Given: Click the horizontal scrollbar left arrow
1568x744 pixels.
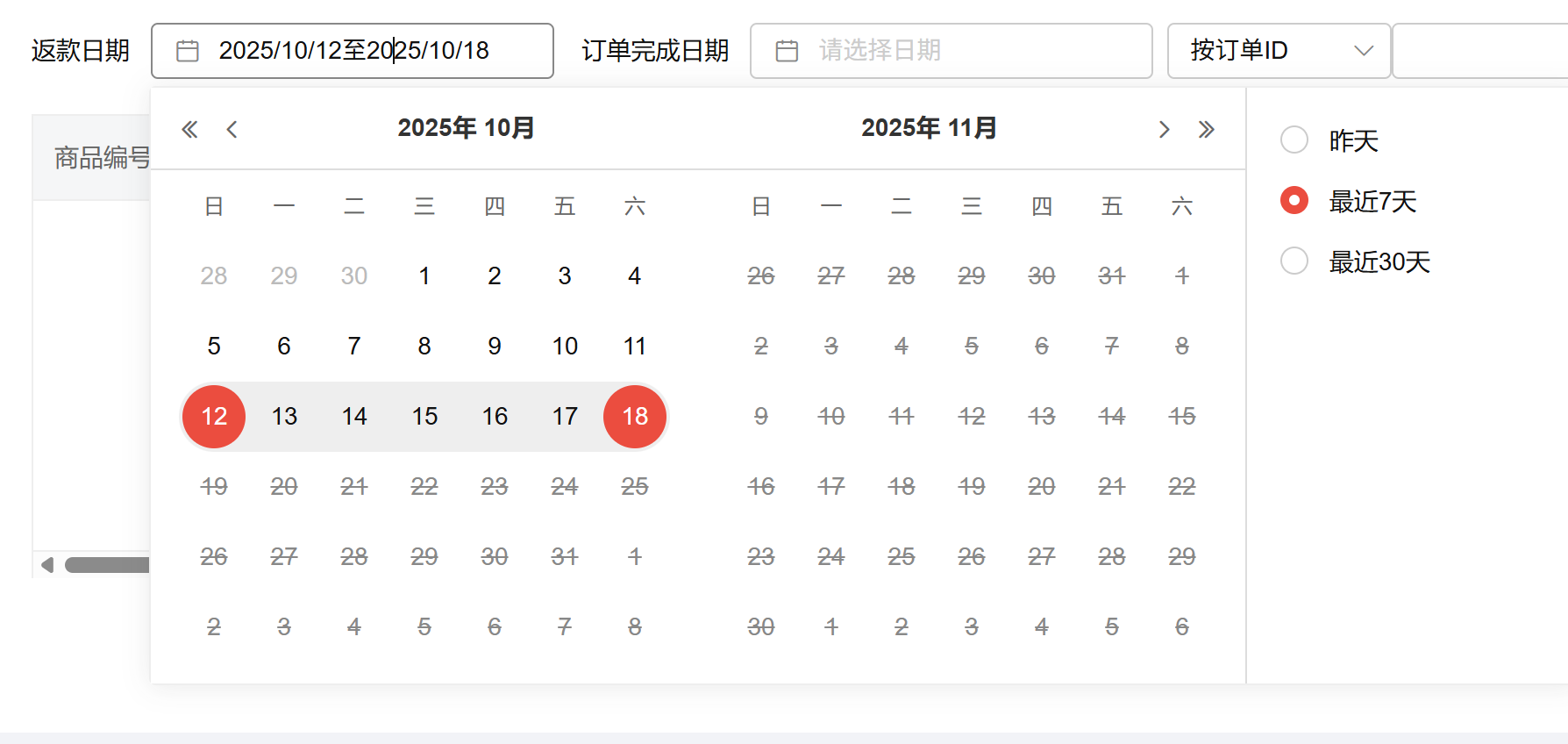Looking at the screenshot, I should pos(47,565).
